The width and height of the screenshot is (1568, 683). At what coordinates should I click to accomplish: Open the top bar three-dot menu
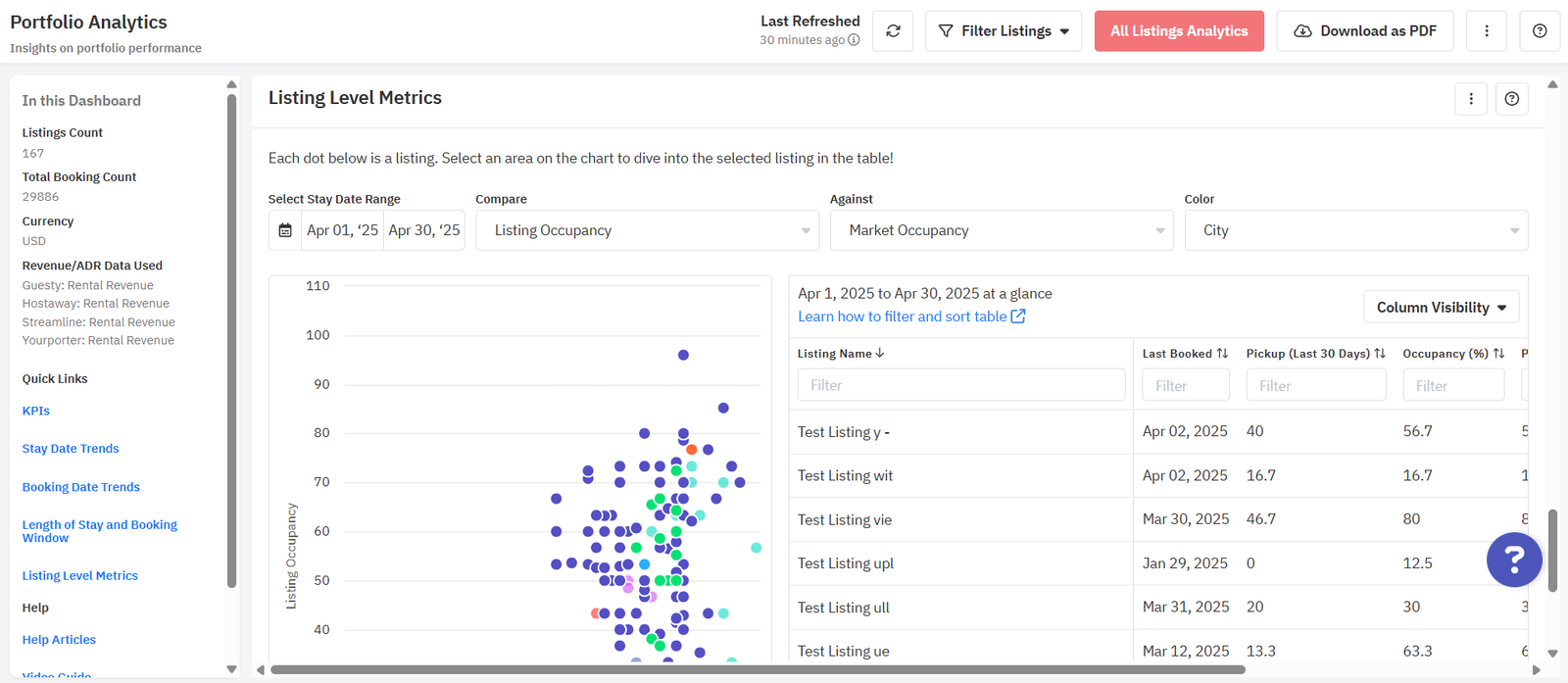click(x=1487, y=31)
